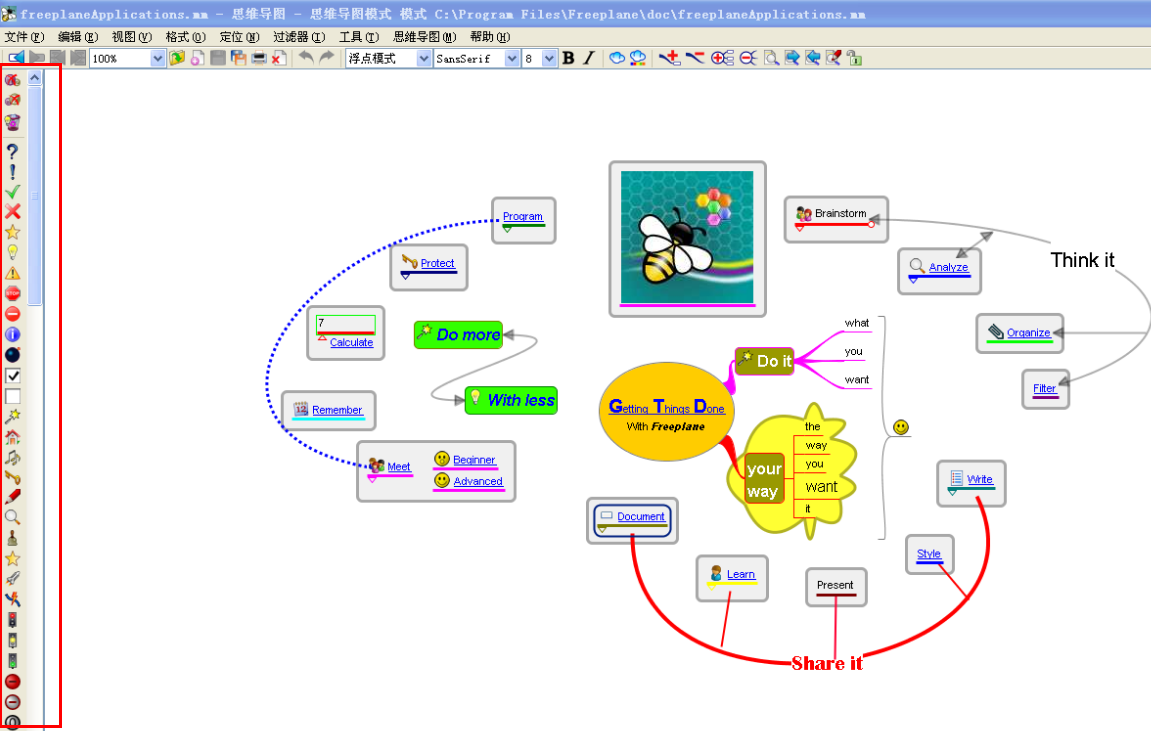Select the Getting Things Done root node

coord(667,412)
